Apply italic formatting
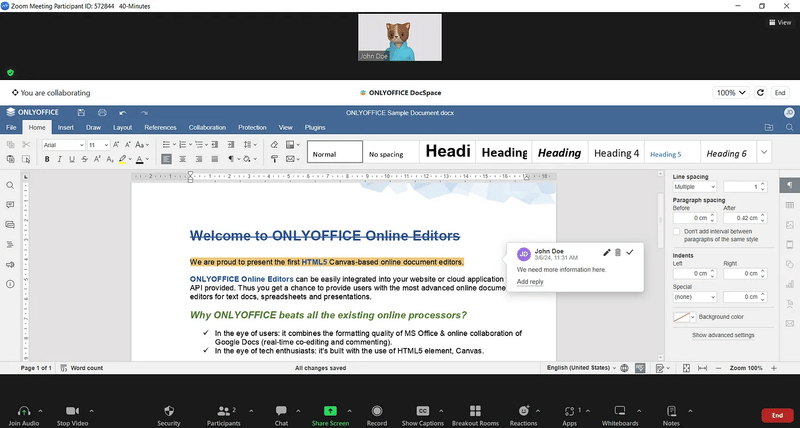 59,160
